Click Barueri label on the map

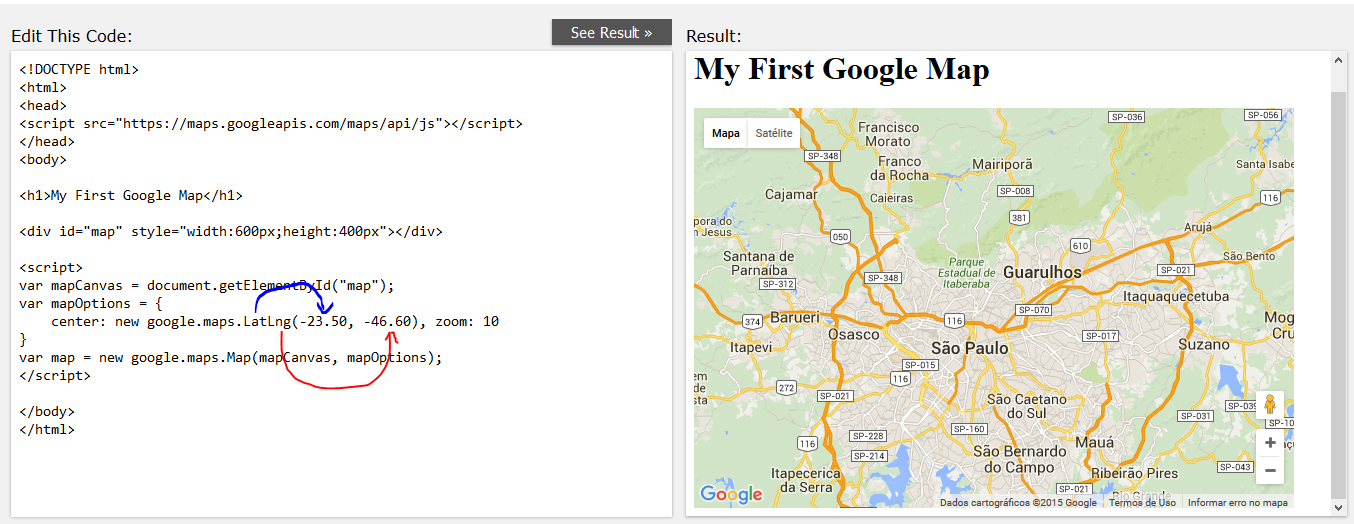(793, 317)
